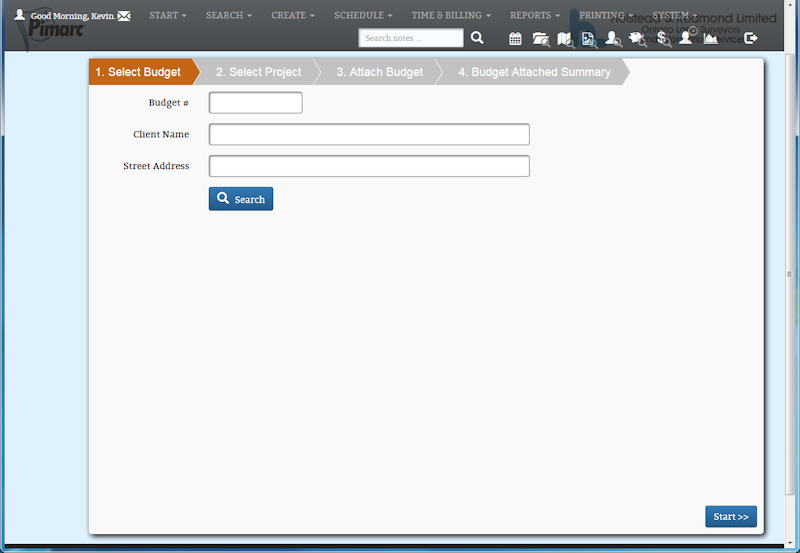Open the map search icon
Image resolution: width=800 pixels, height=553 pixels.
(x=565, y=39)
